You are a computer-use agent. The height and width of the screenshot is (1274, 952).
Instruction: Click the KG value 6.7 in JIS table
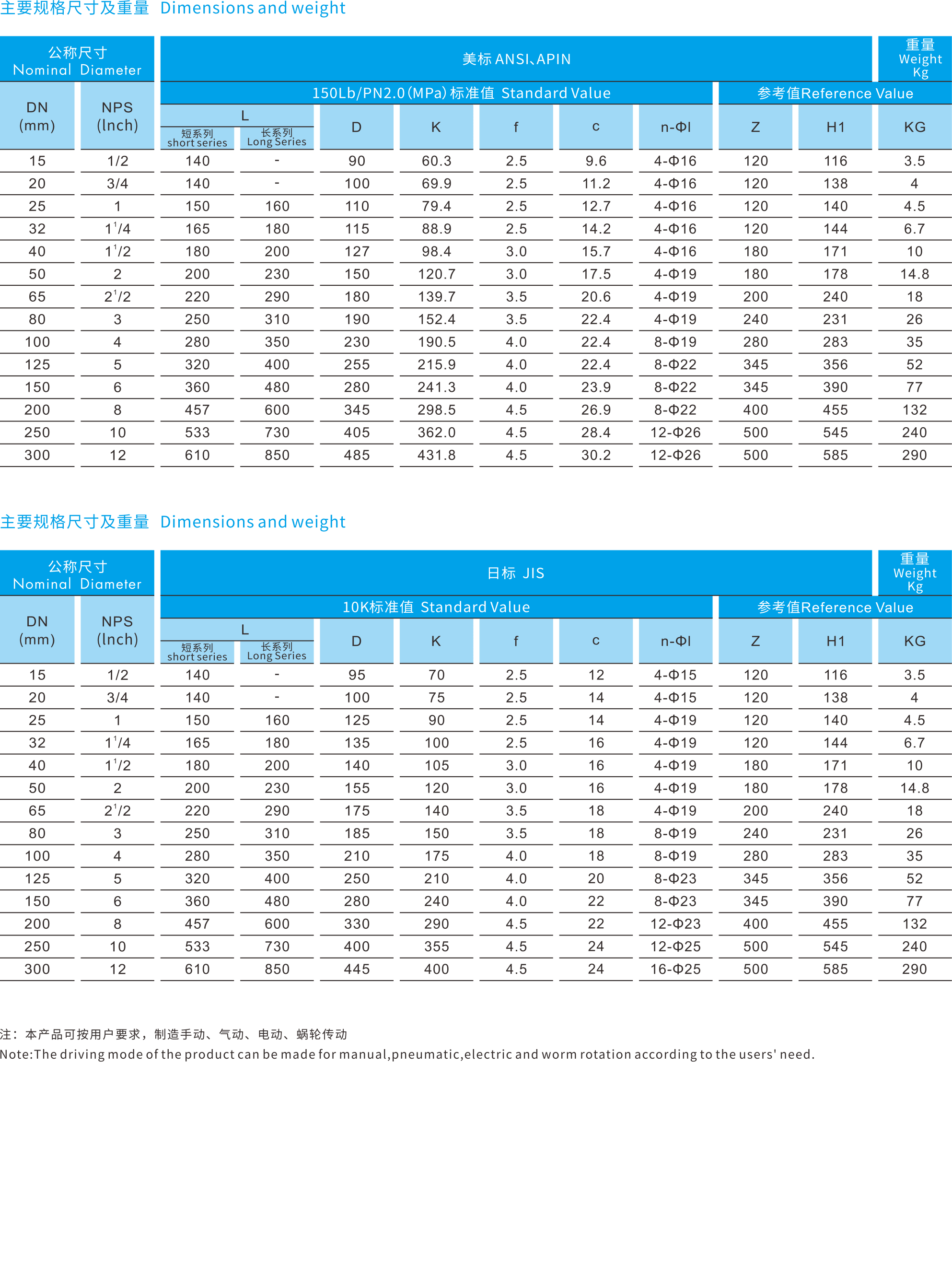pyautogui.click(x=915, y=743)
